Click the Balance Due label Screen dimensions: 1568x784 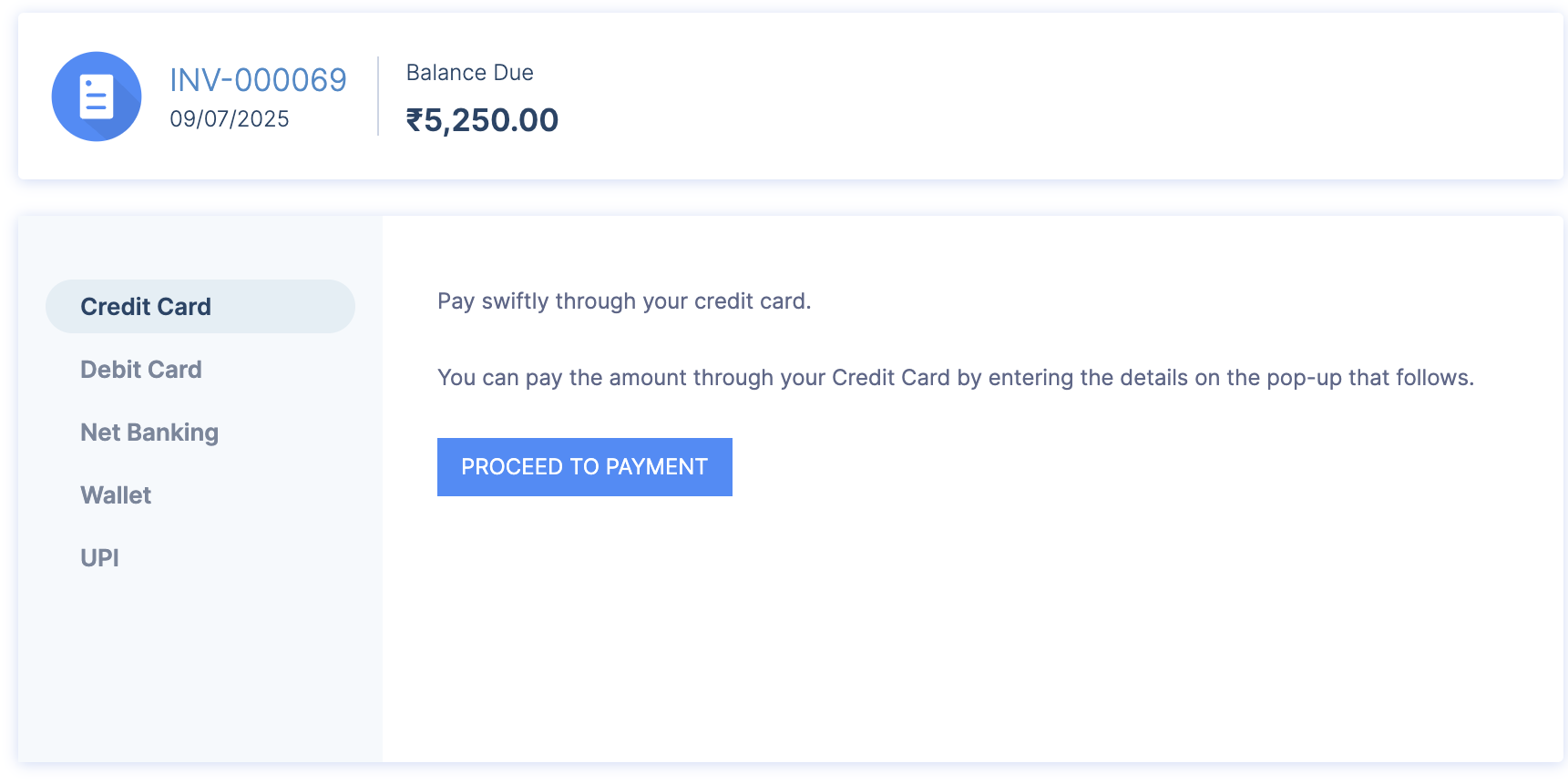point(469,72)
